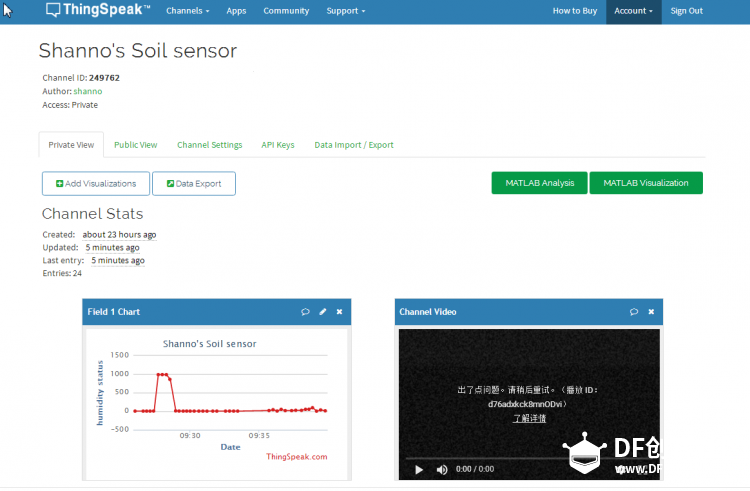Click the Channel Stats heading
The image size is (750, 491).
point(92,214)
